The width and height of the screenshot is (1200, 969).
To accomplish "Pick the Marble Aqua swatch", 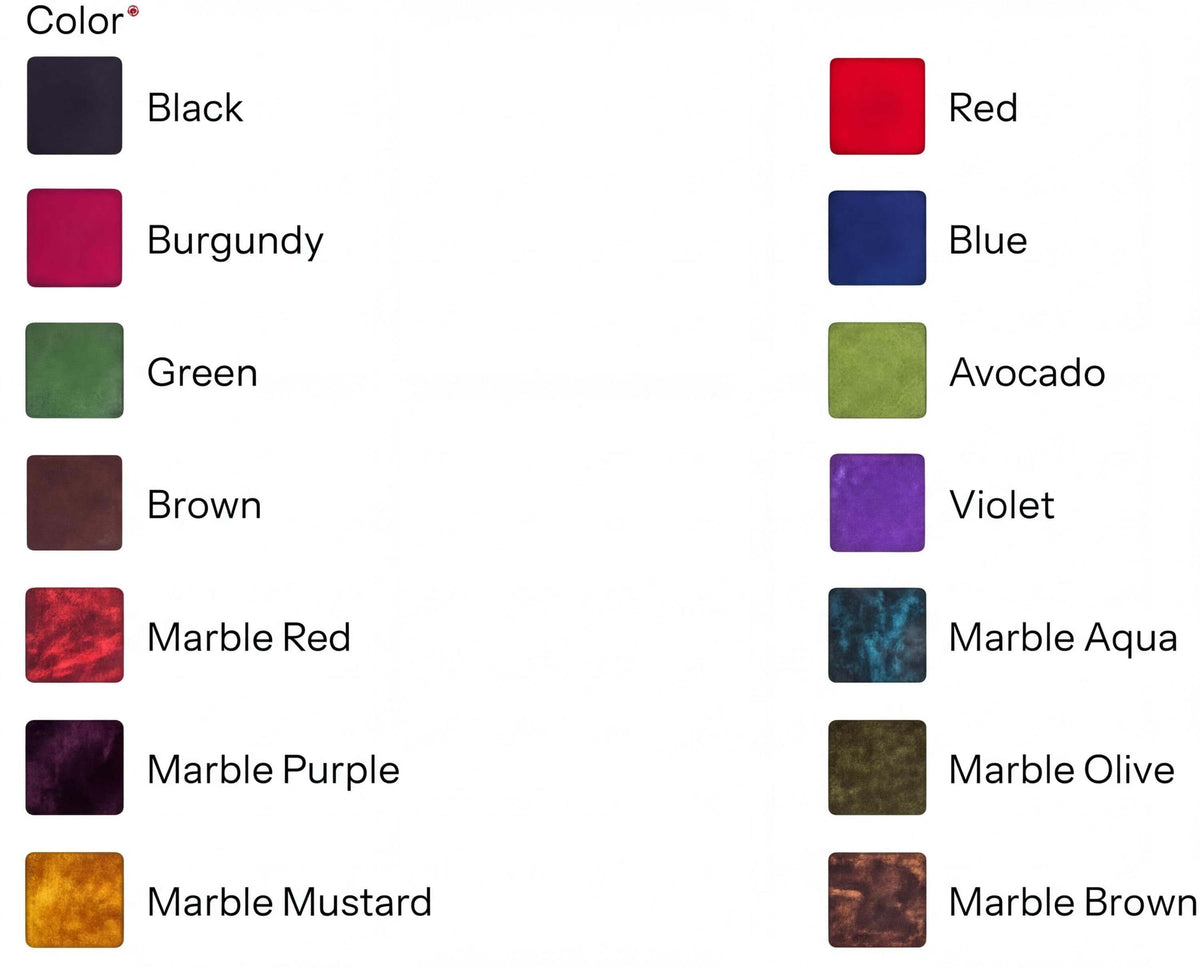I will tap(877, 635).
